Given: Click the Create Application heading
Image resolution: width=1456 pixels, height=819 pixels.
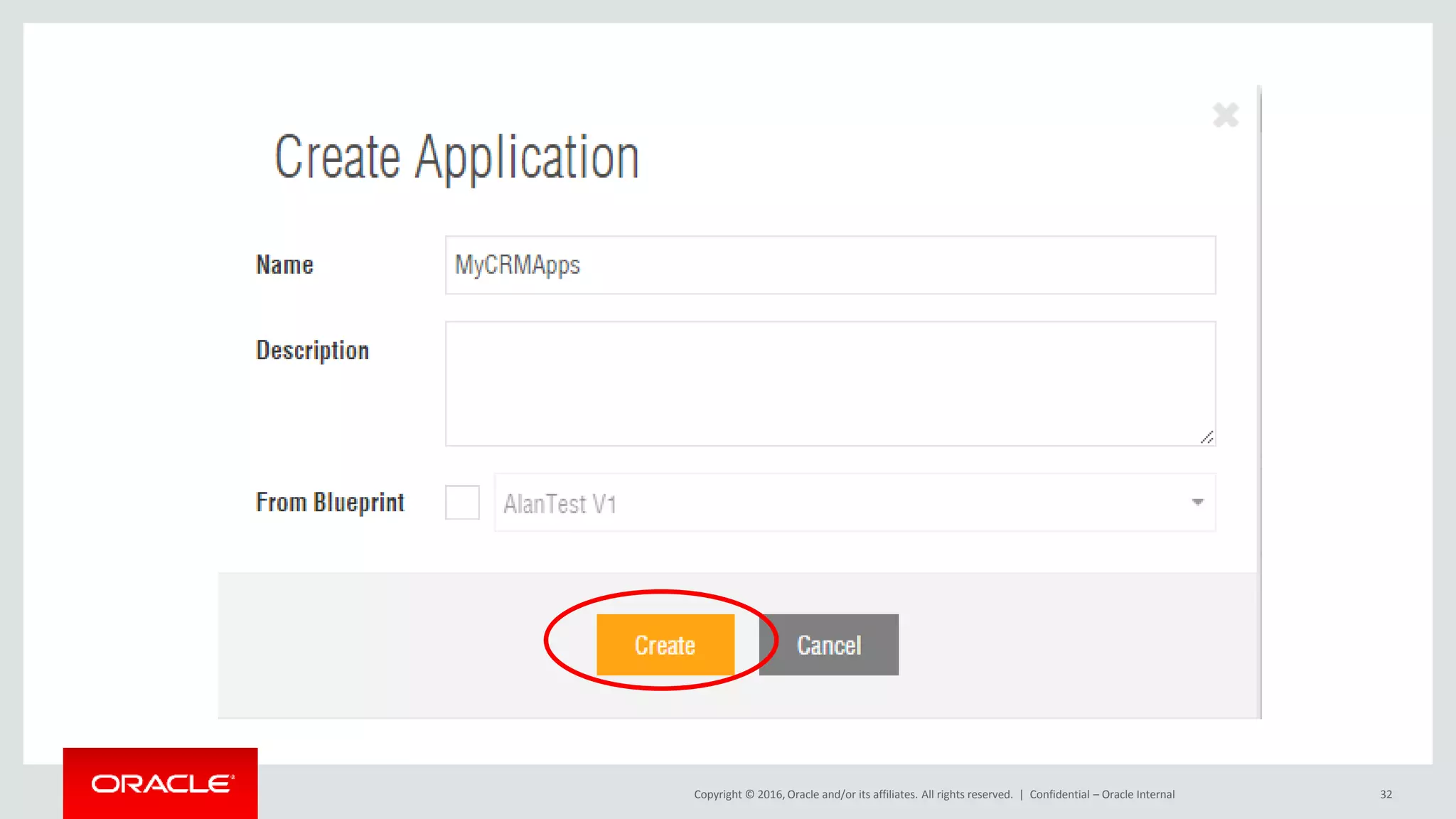Looking at the screenshot, I should (457, 157).
